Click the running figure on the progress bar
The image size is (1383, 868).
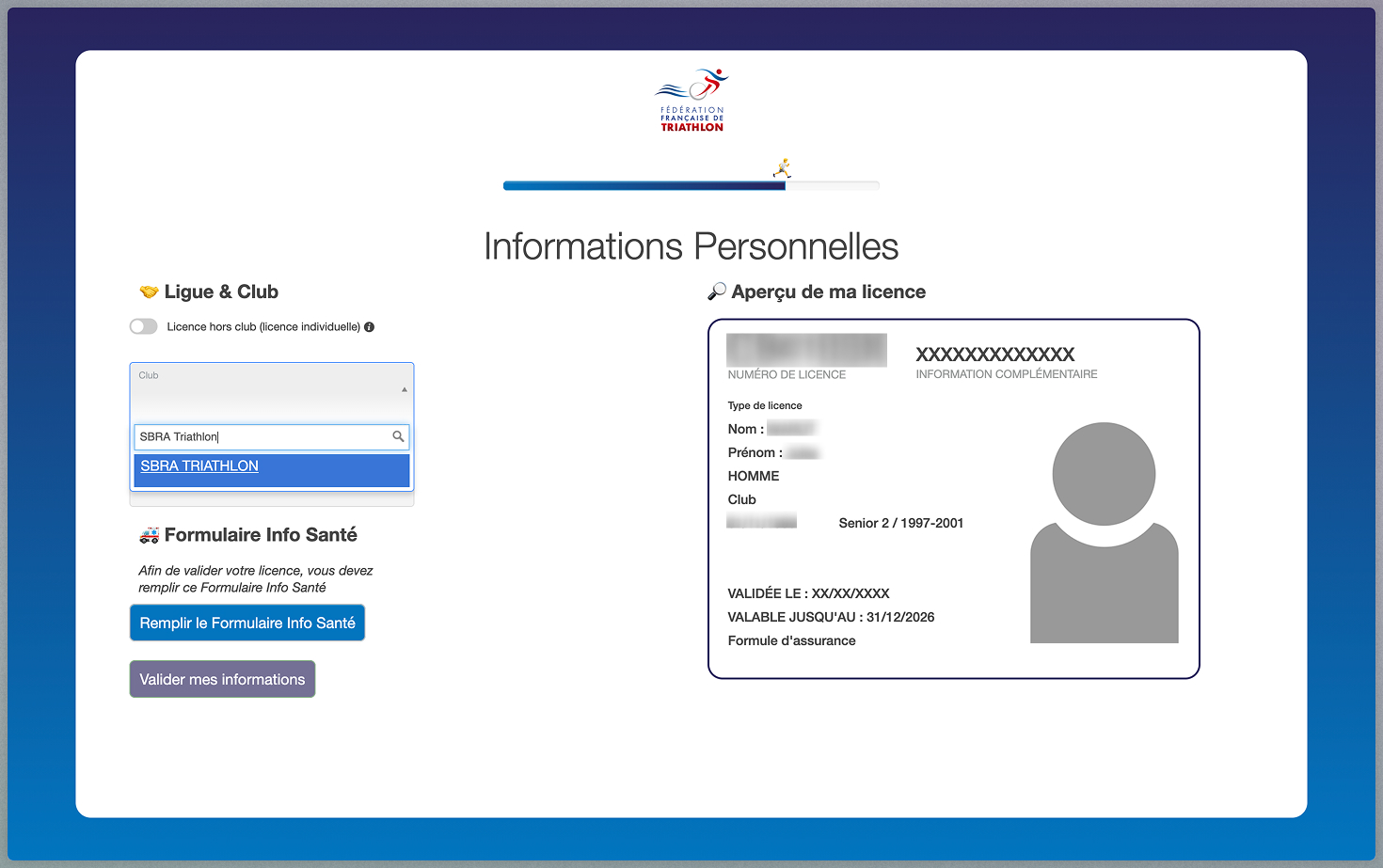pos(782,168)
